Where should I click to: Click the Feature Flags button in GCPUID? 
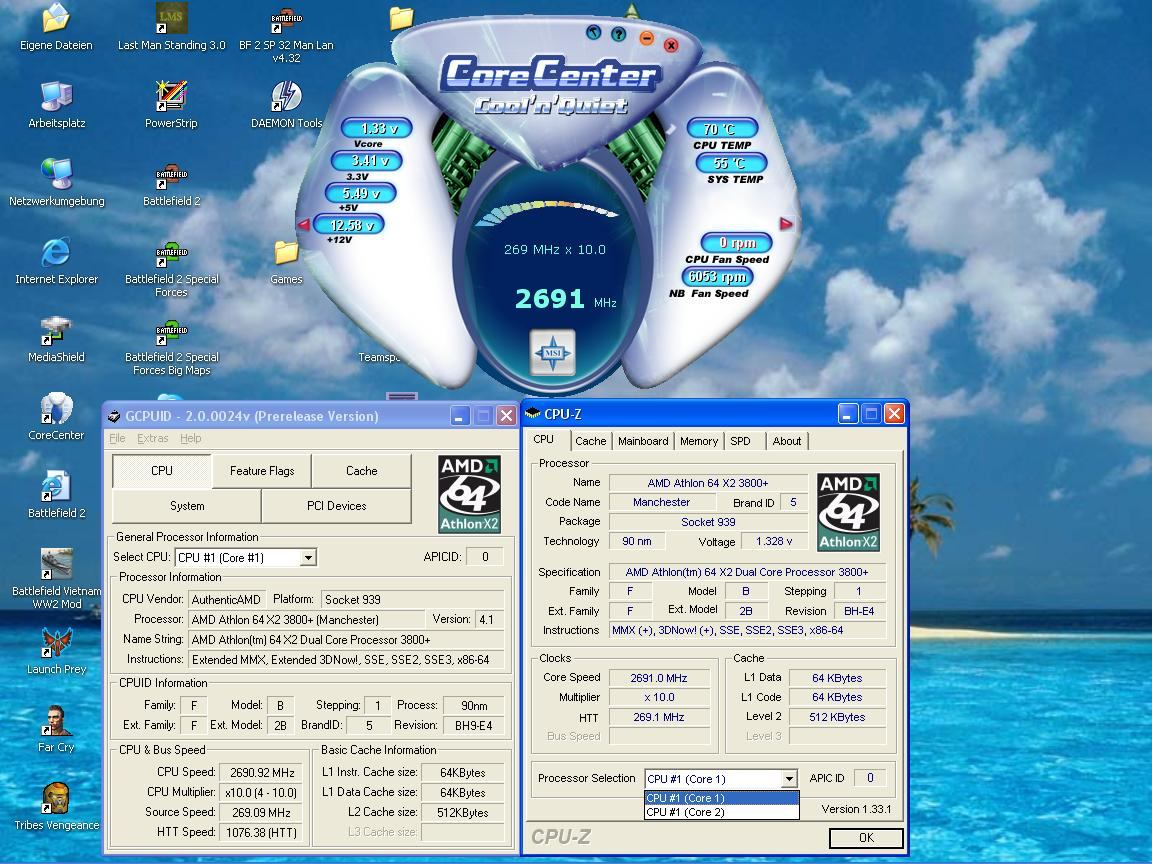coord(262,471)
